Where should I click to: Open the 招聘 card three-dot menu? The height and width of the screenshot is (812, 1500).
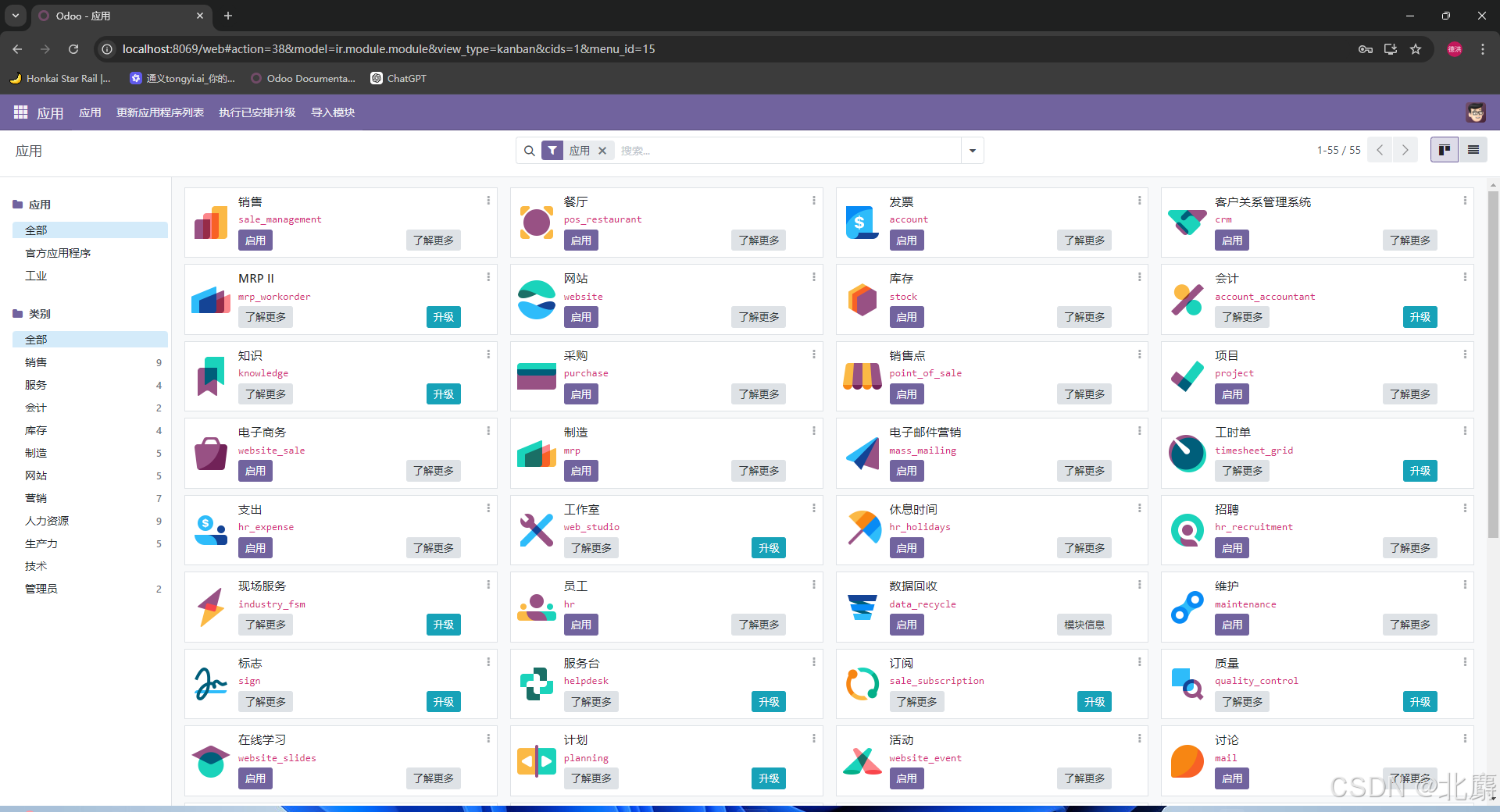pos(1465,508)
